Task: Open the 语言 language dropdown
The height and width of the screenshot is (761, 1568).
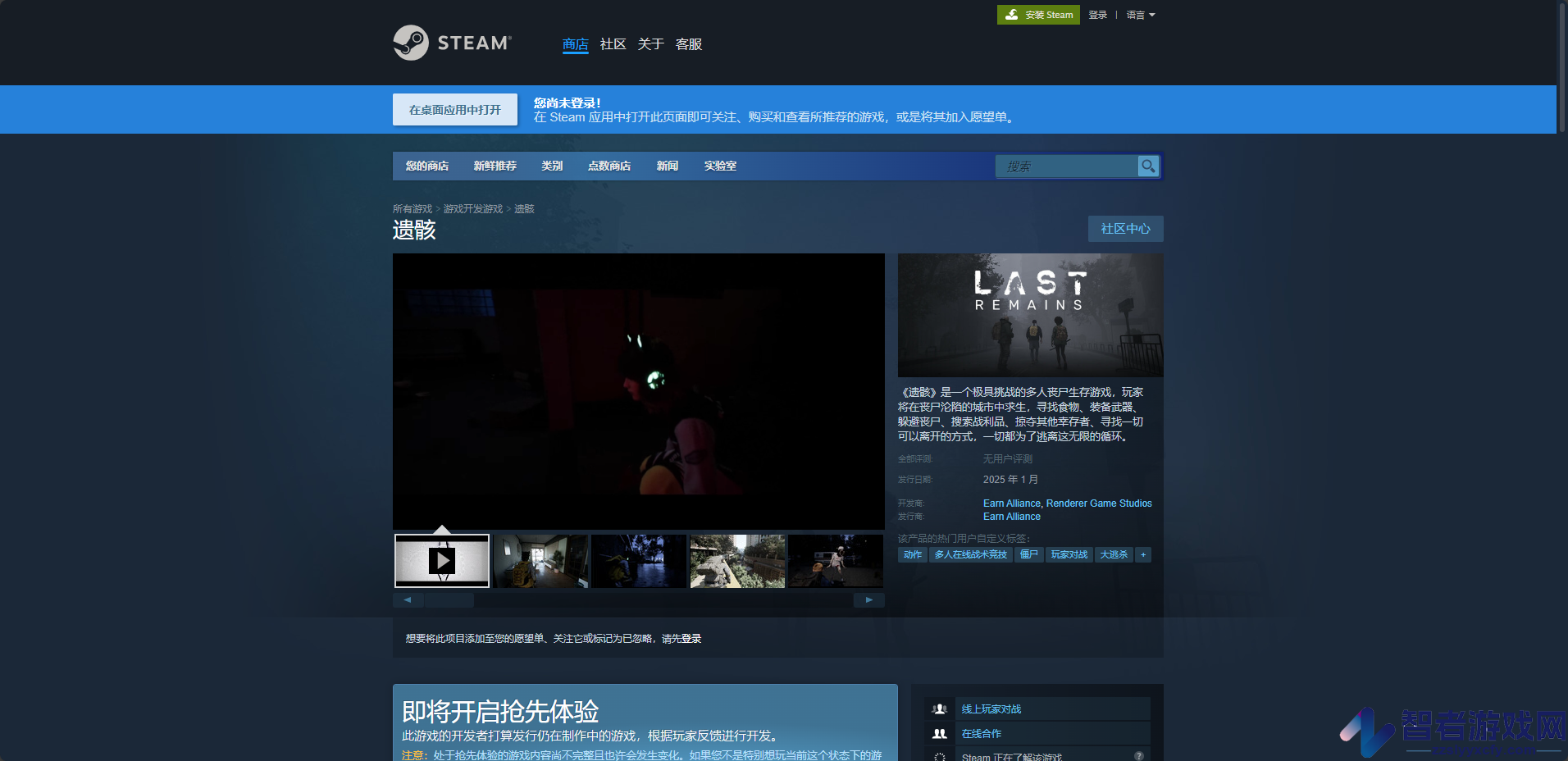Action: 1141,15
